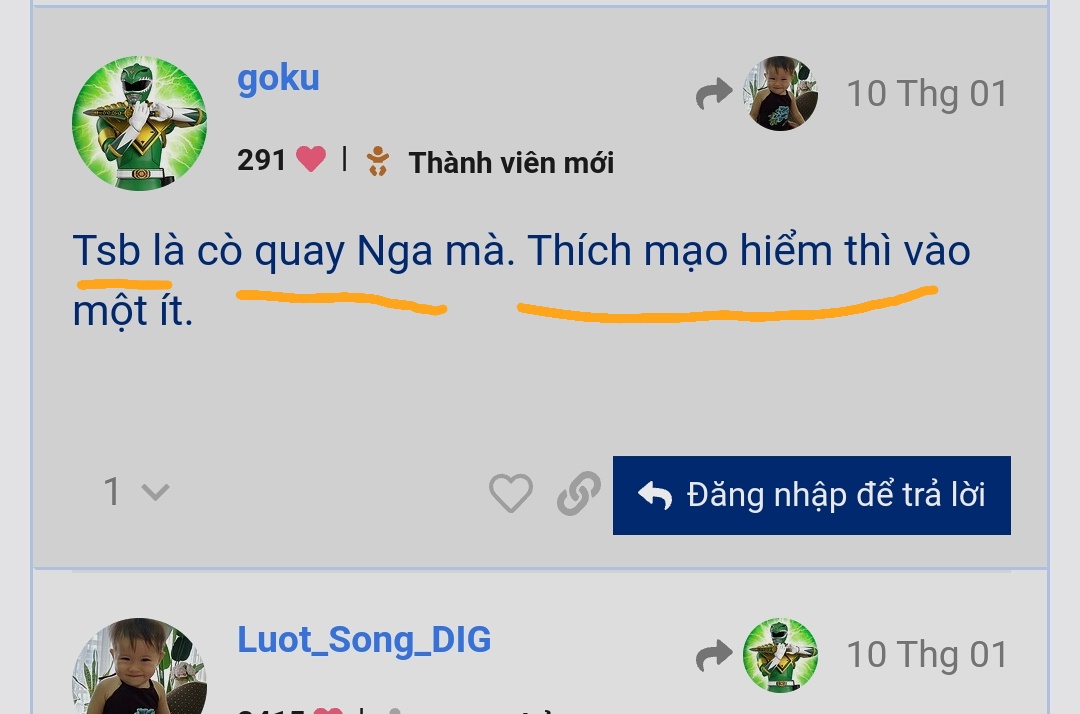Click the Thành viên mới rank label
Screen dimensions: 1080x714
tap(511, 163)
